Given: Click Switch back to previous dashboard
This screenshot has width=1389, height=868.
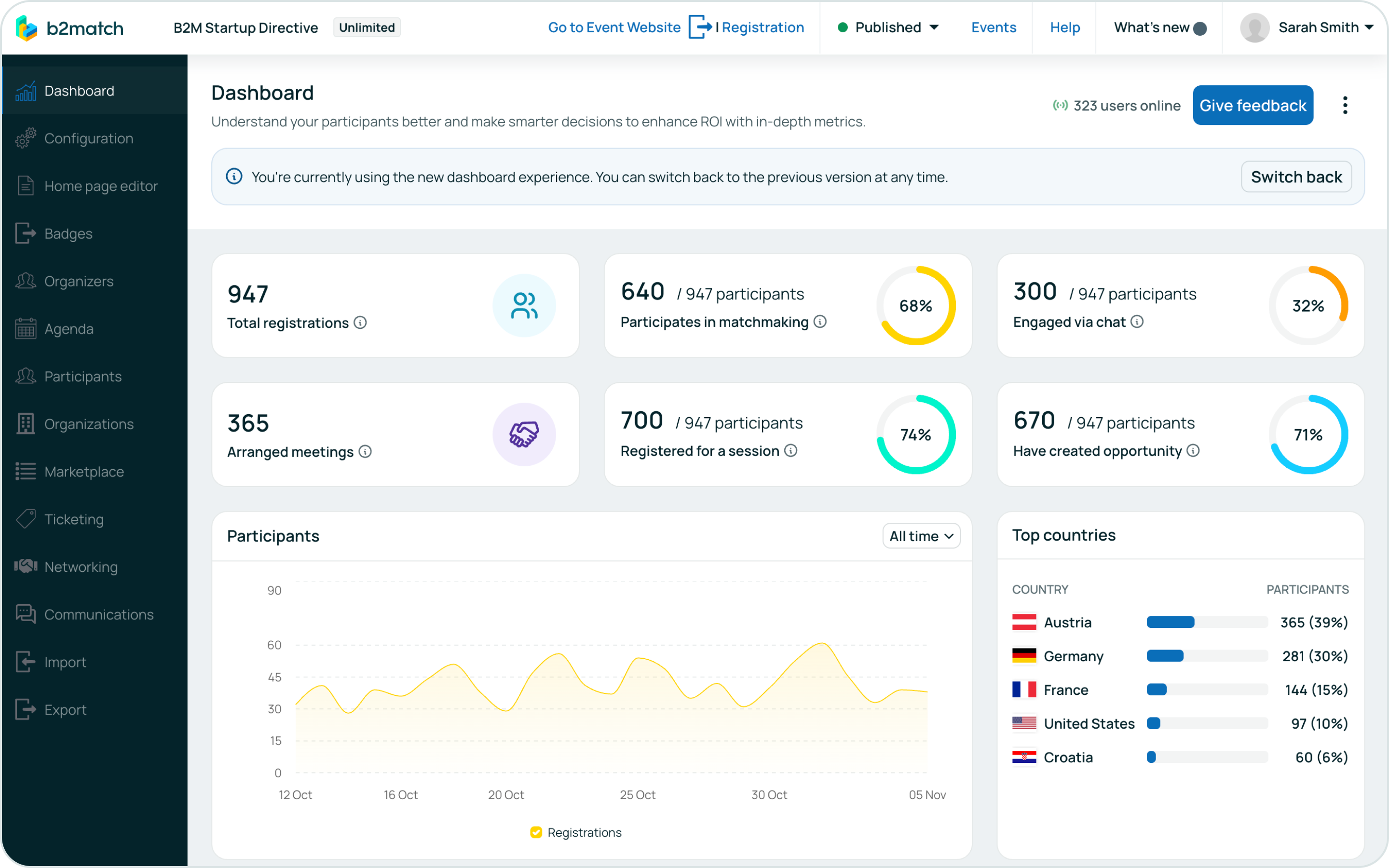Looking at the screenshot, I should coord(1296,176).
